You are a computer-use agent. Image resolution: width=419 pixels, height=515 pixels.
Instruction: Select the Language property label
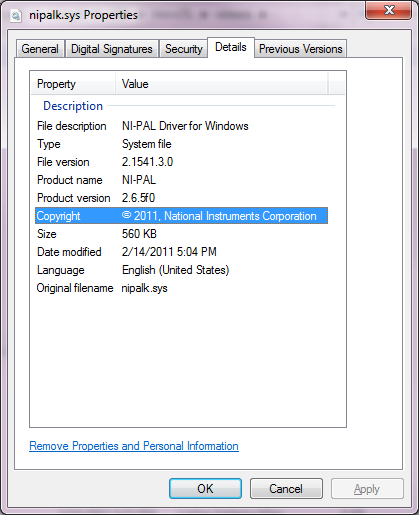[61, 270]
